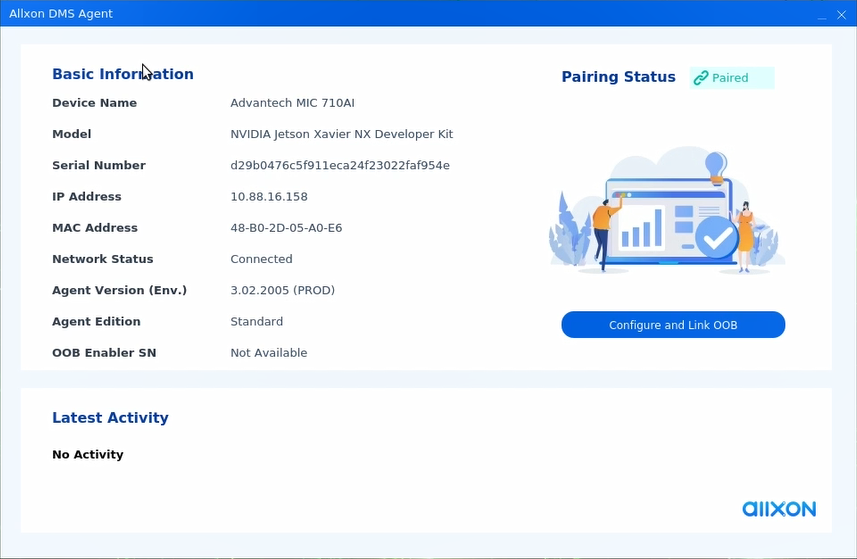Click the bar chart in the illustration

point(641,229)
